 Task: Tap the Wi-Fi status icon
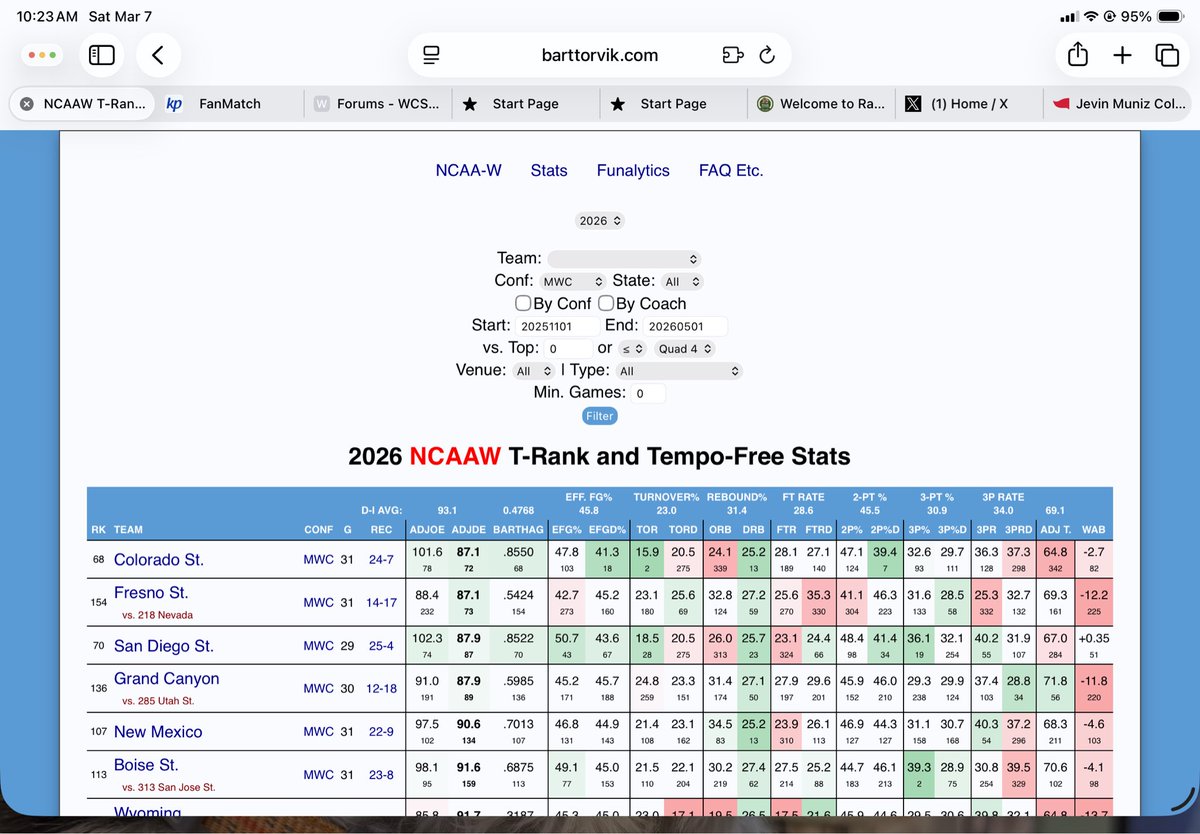(1092, 17)
